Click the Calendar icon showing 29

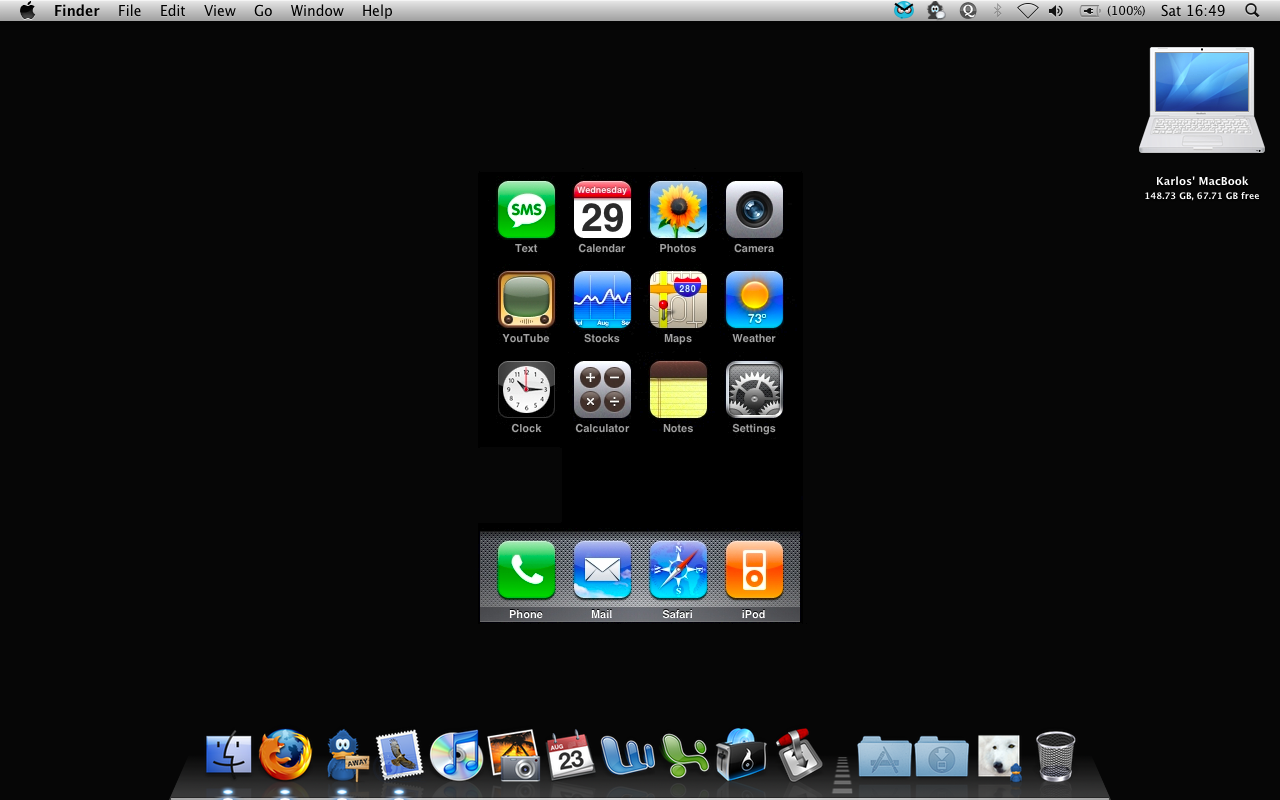[x=602, y=209]
